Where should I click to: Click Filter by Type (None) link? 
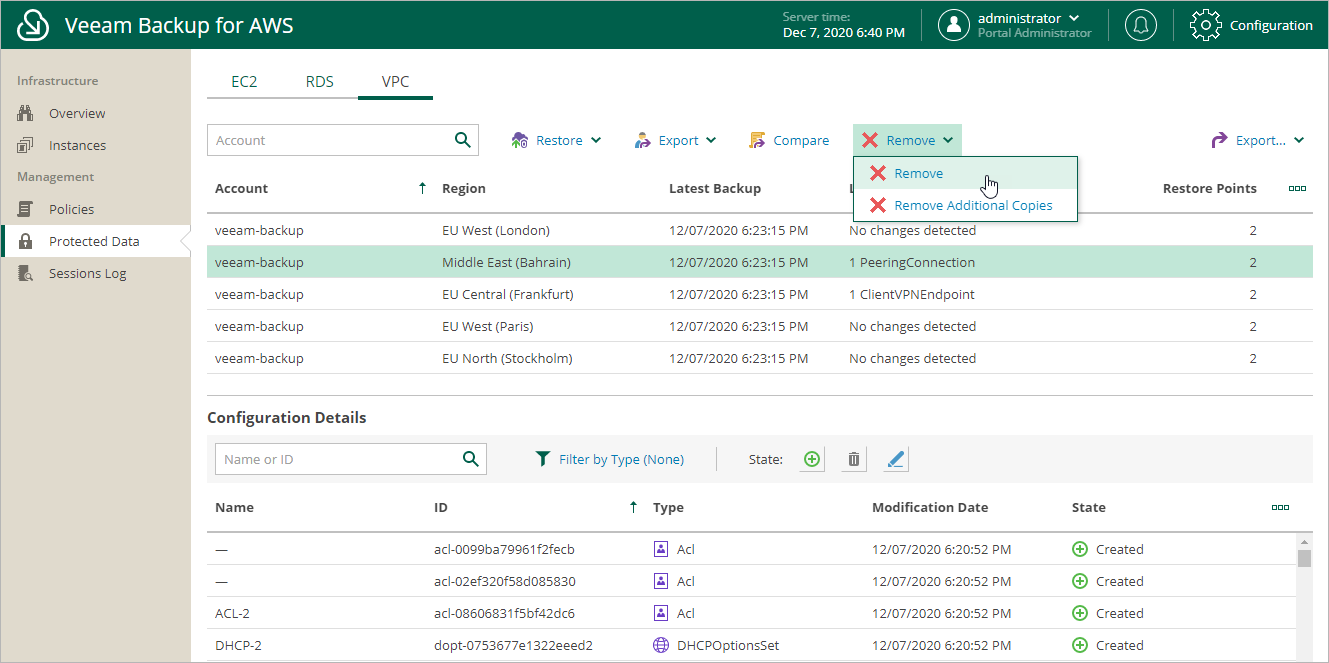pyautogui.click(x=621, y=459)
